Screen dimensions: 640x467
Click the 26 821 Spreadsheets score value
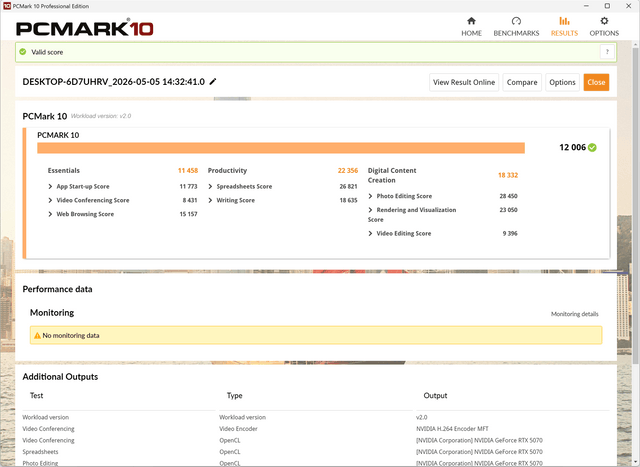pyautogui.click(x=348, y=187)
